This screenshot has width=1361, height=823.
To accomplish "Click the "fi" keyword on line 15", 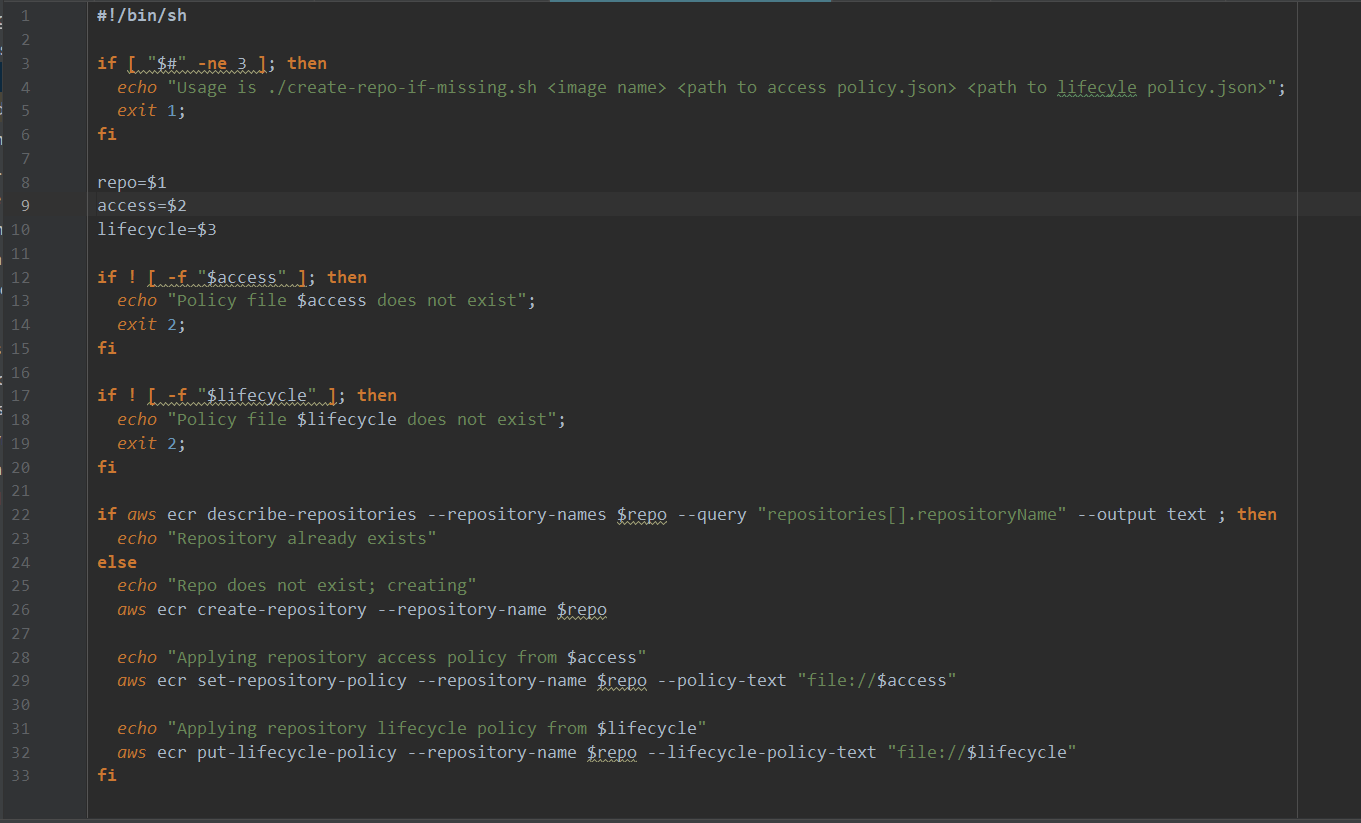I will 107,349.
